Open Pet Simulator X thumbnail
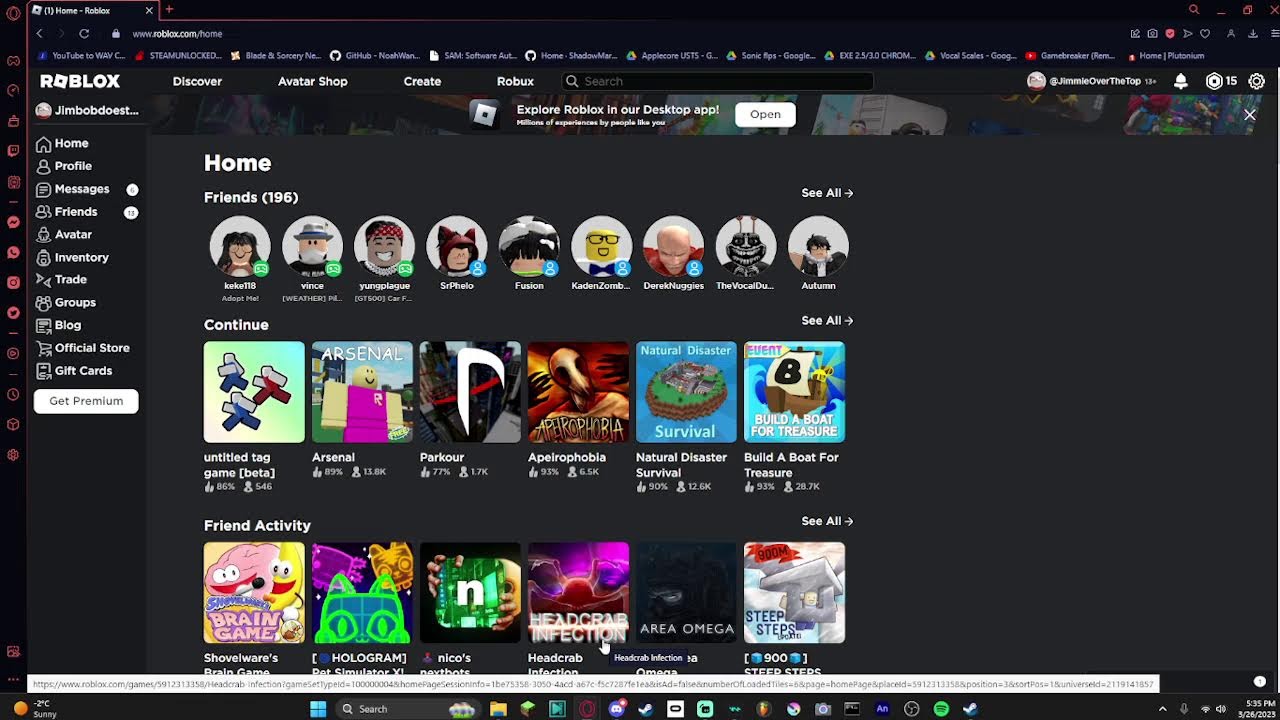 click(x=362, y=593)
